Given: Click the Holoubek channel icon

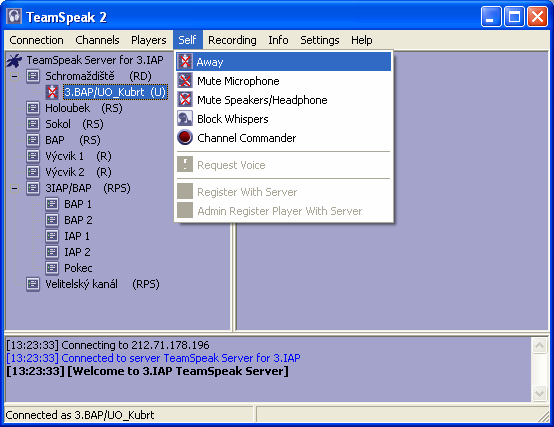Looking at the screenshot, I should click(x=33, y=108).
